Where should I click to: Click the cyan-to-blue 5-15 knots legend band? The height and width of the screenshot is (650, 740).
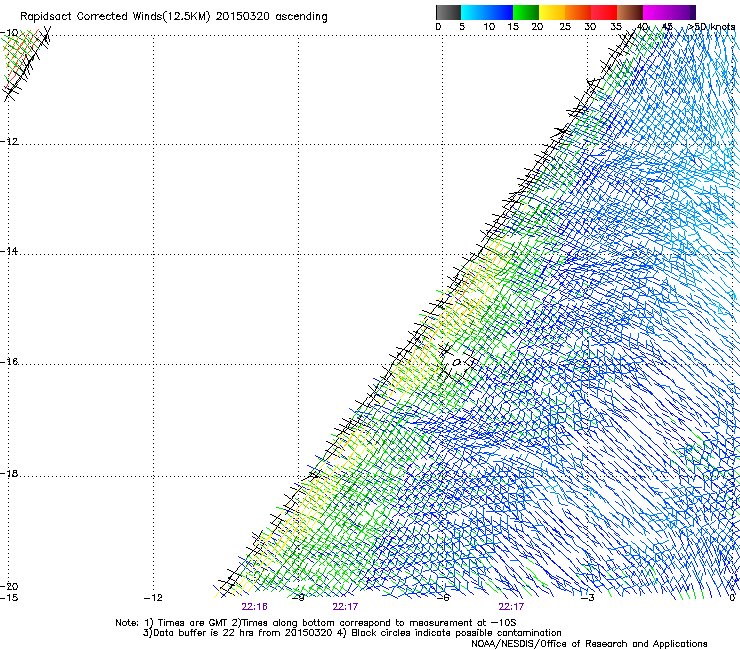tap(487, 12)
